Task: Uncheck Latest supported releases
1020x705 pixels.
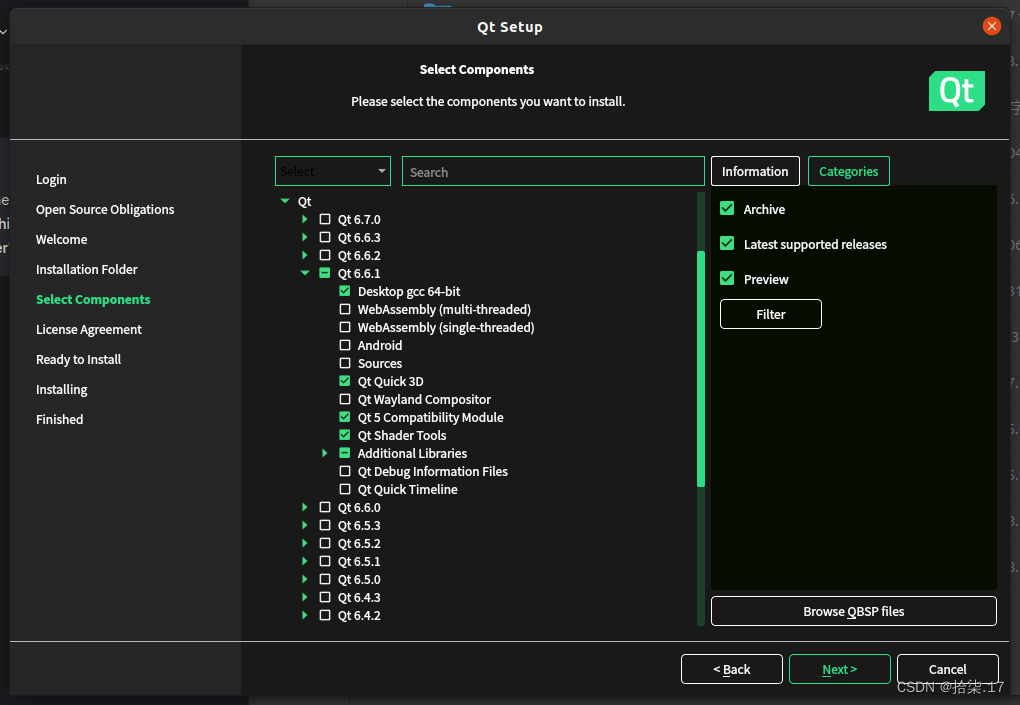Action: [x=726, y=244]
